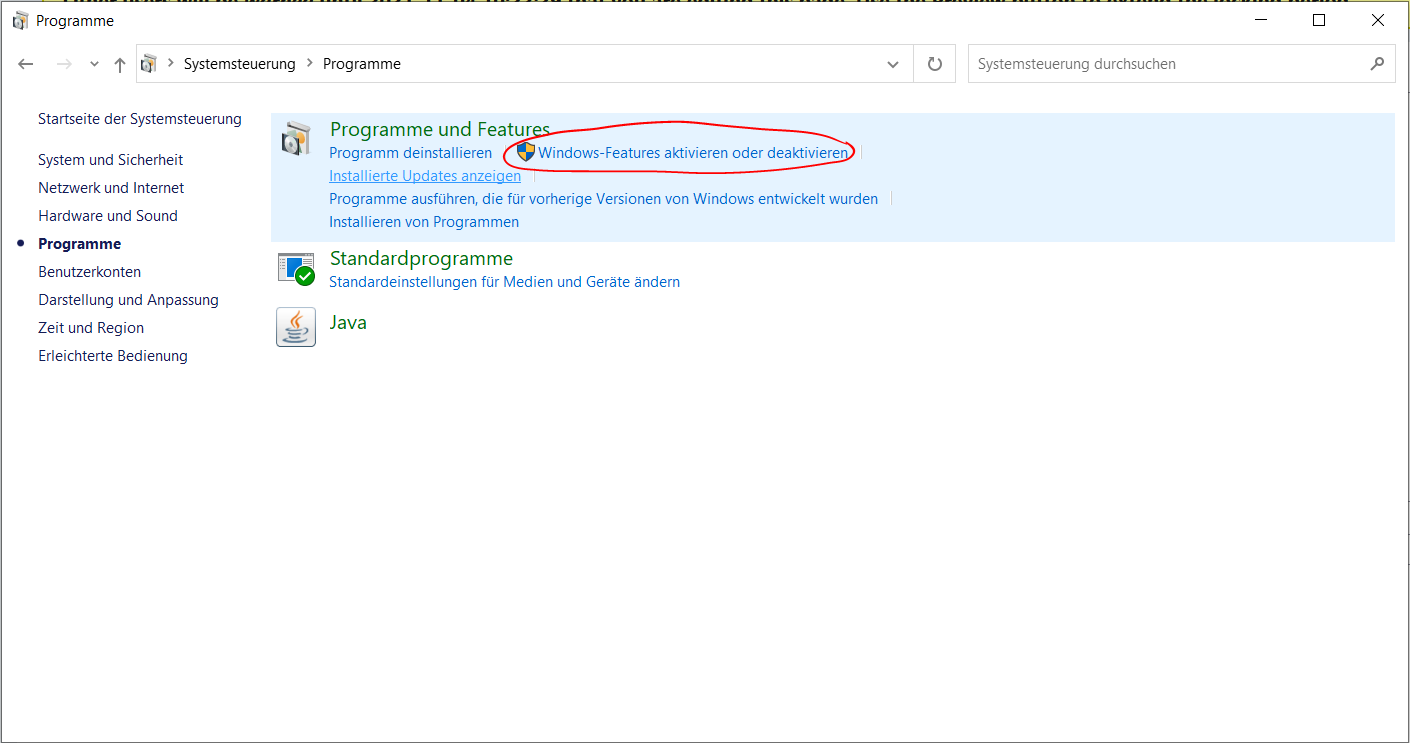Screen dimensions: 1410x743
Task: Open the recent locations dropdown arrow
Action: coord(94,64)
